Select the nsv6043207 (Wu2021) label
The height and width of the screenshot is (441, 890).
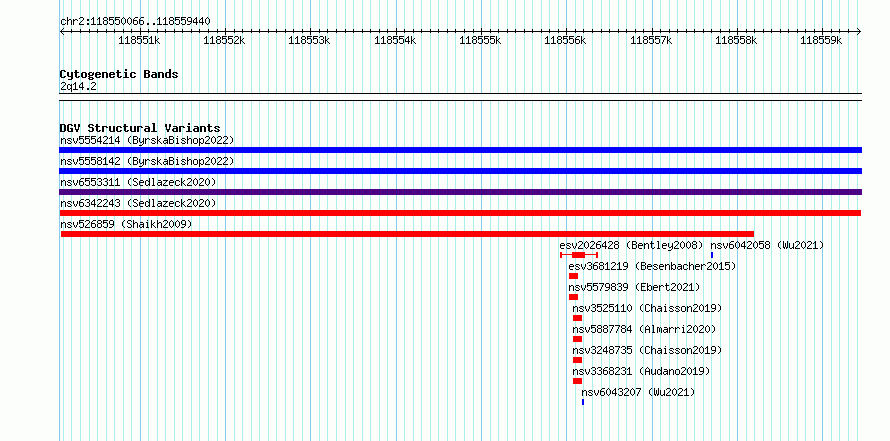tap(638, 392)
